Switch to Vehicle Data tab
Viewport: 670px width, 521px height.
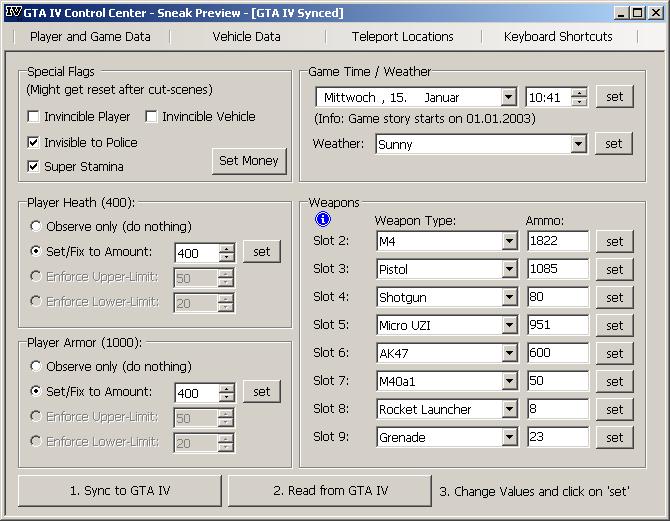click(247, 37)
